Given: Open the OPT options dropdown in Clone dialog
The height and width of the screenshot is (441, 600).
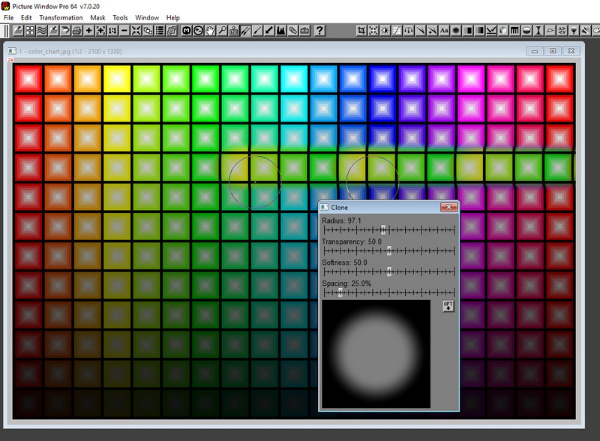Looking at the screenshot, I should [x=448, y=305].
